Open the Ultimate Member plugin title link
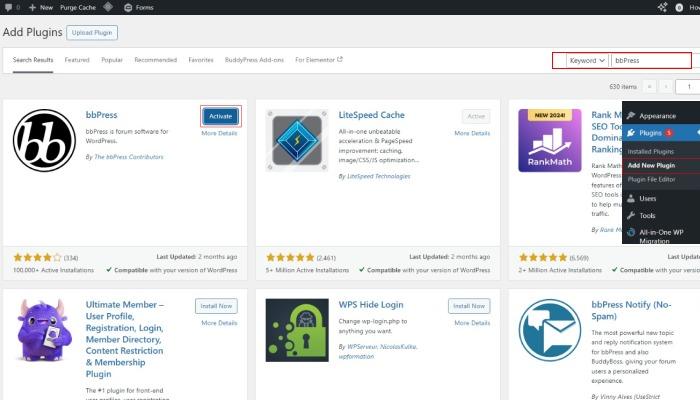700x400 pixels. (x=125, y=339)
